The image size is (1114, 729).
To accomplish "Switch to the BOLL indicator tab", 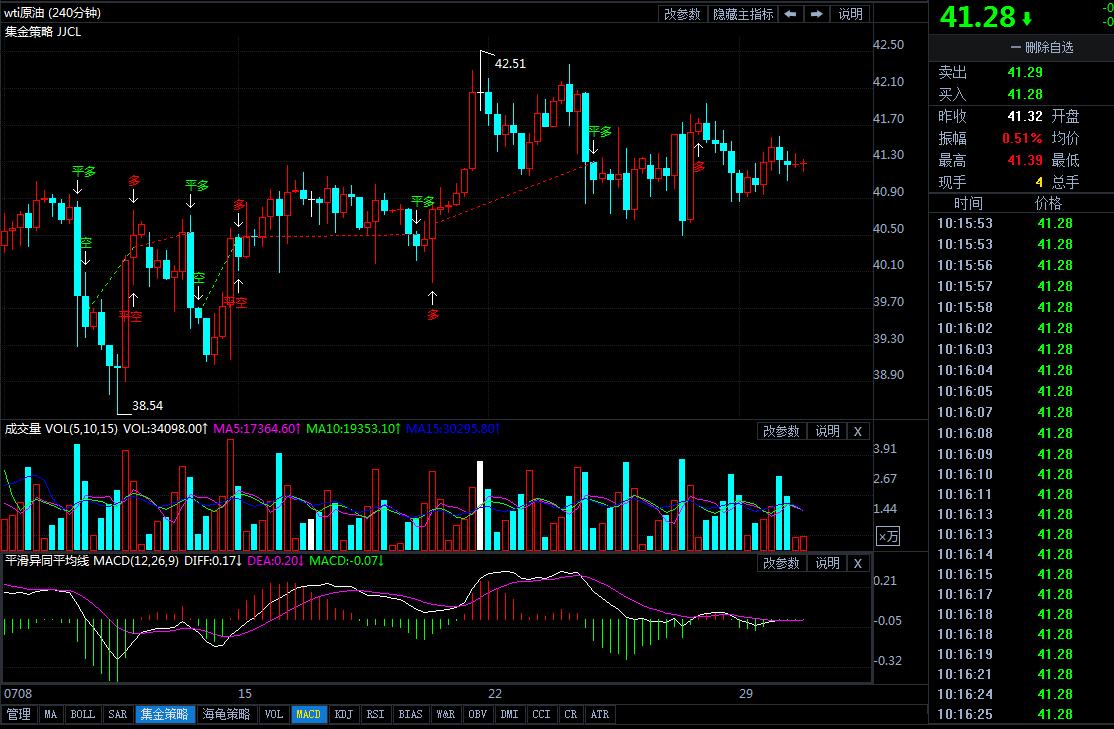I will 82,715.
